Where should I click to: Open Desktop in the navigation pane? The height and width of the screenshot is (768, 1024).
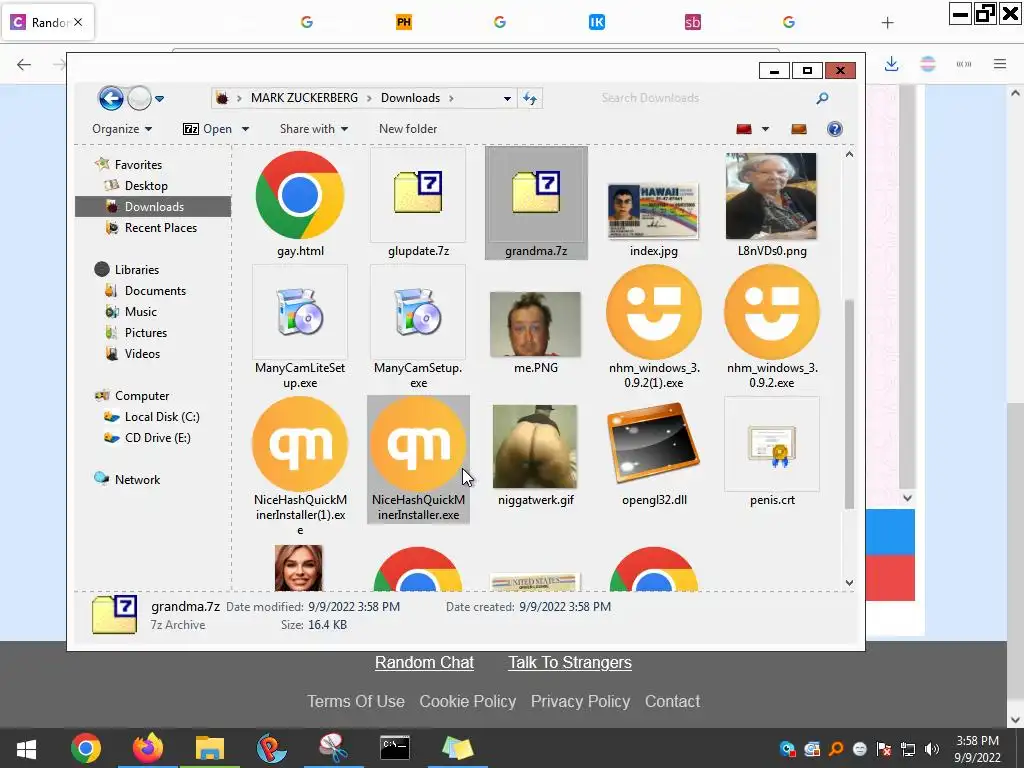(146, 185)
